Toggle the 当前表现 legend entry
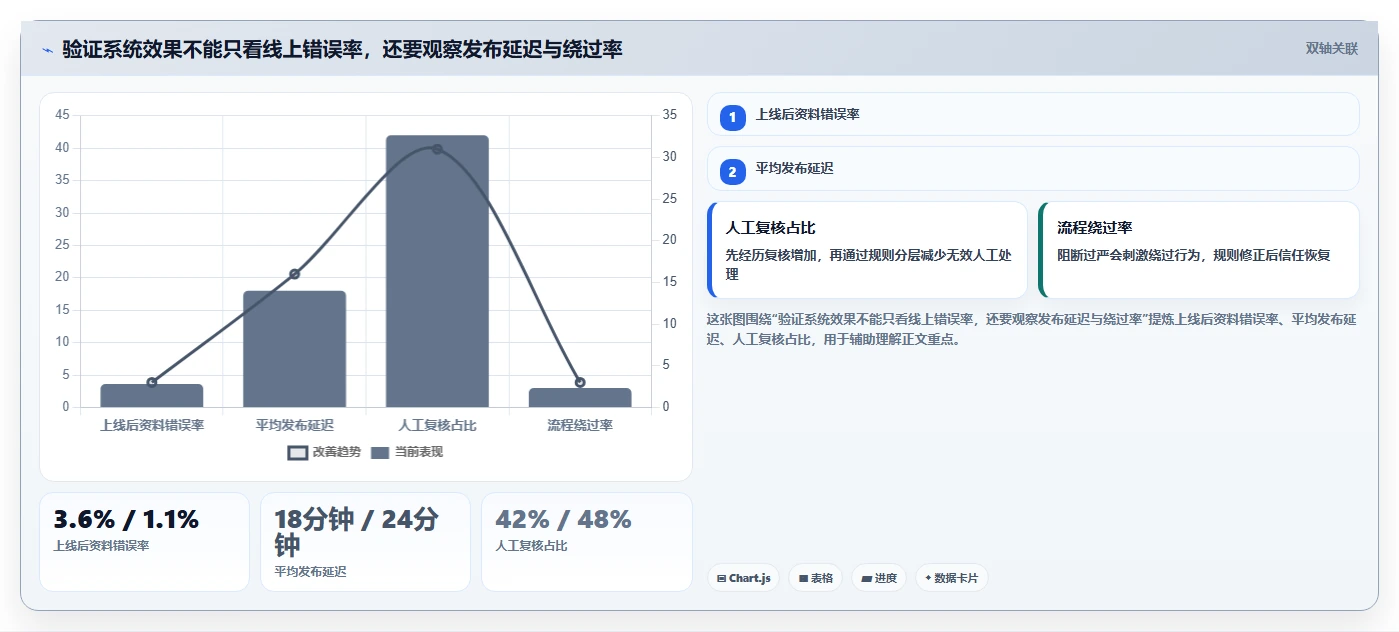This screenshot has width=1399, height=632. pyautogui.click(x=406, y=452)
